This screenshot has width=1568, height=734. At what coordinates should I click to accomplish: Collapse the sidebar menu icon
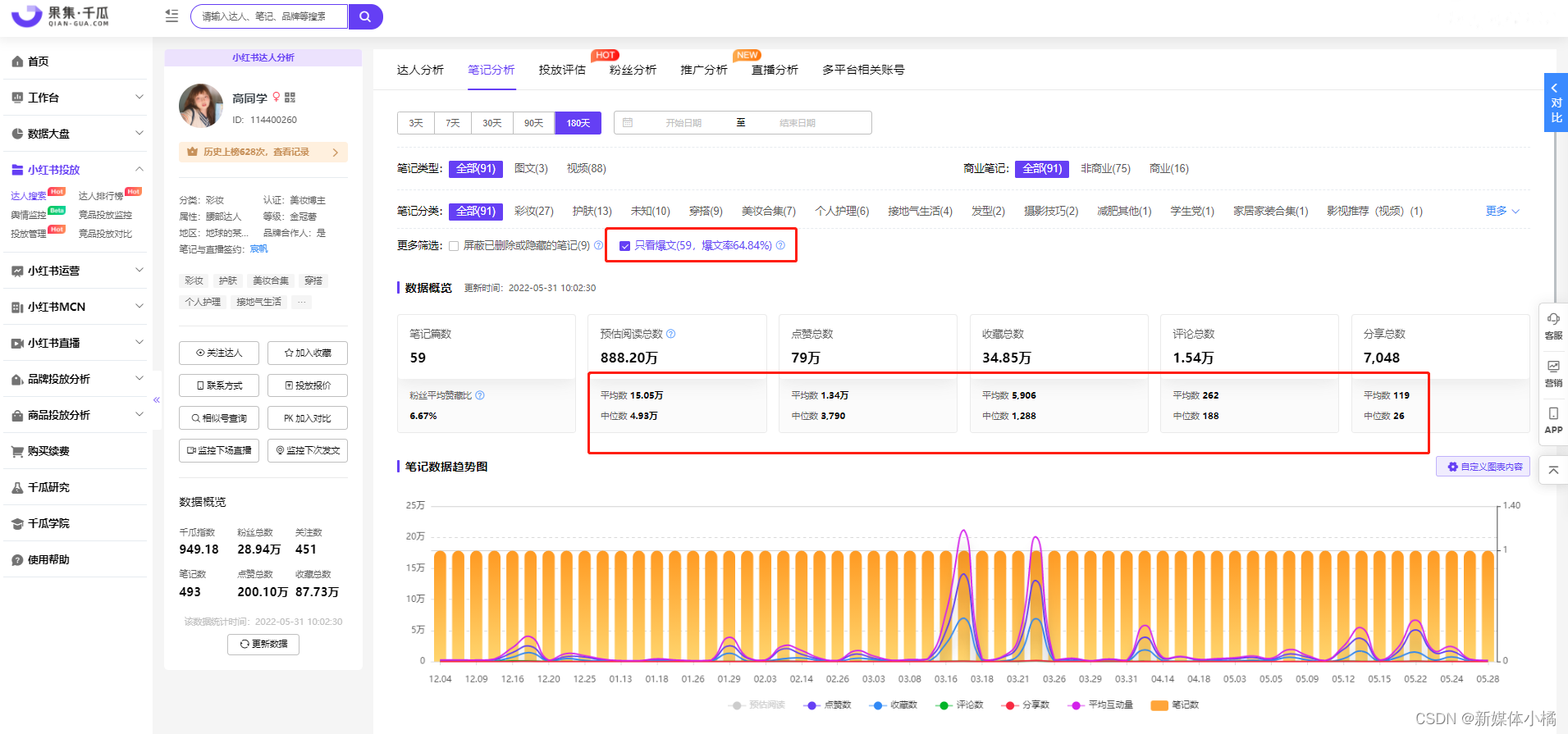click(x=171, y=16)
